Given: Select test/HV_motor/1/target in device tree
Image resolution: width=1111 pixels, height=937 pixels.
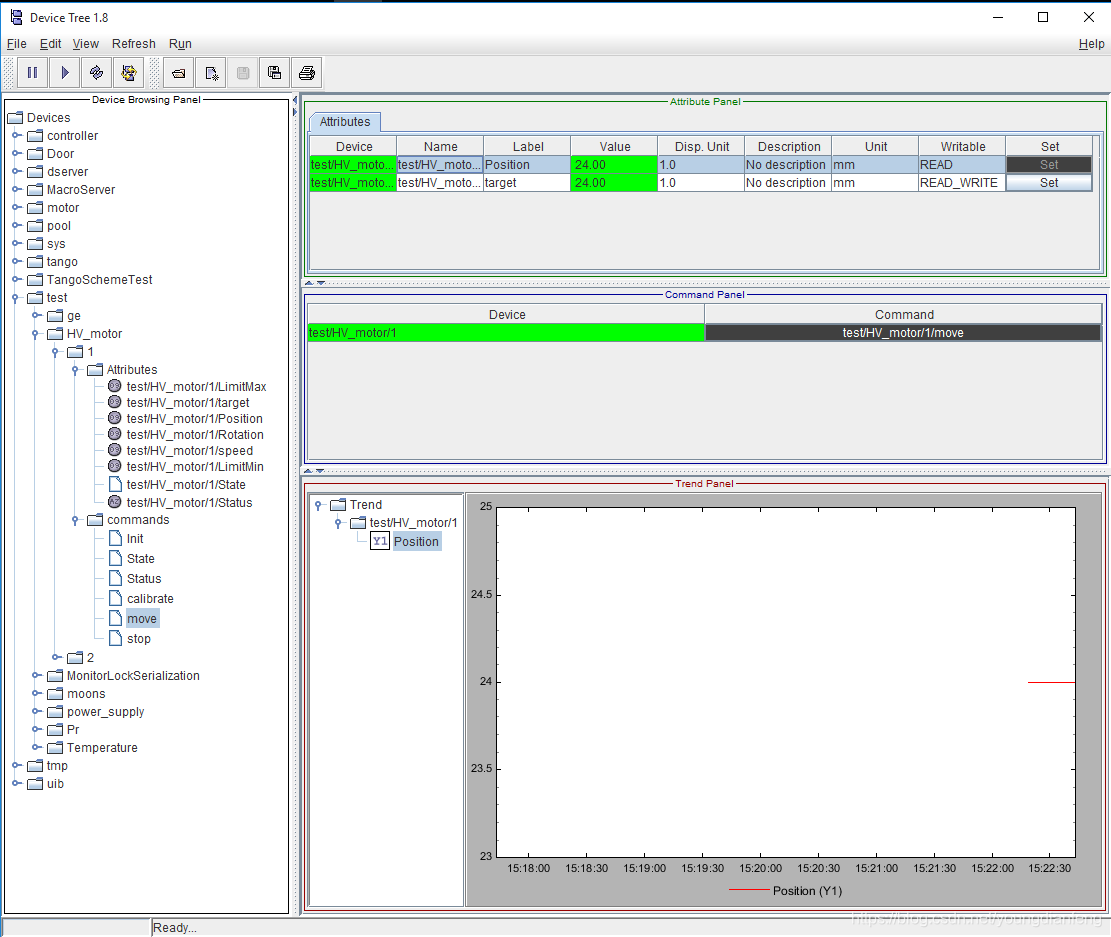Looking at the screenshot, I should tap(188, 403).
